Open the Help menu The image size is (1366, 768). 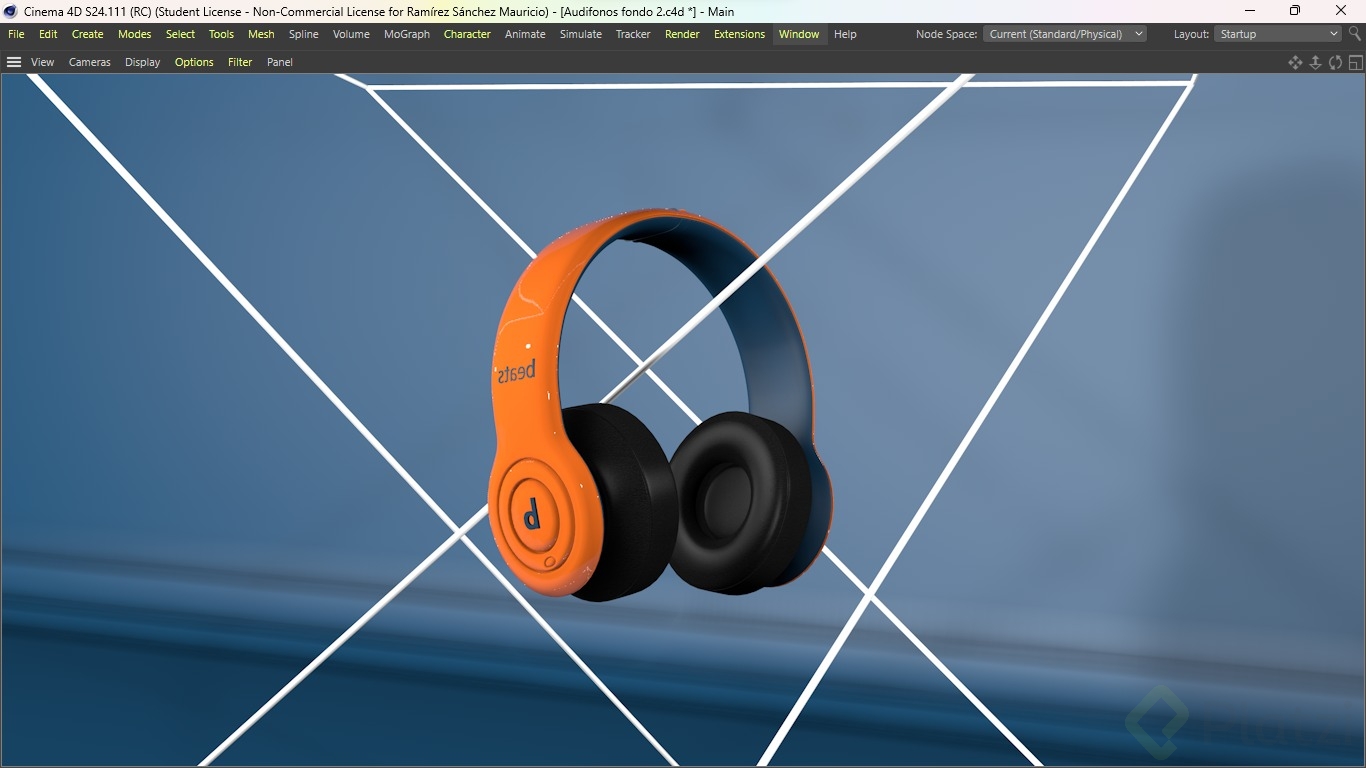[x=845, y=34]
